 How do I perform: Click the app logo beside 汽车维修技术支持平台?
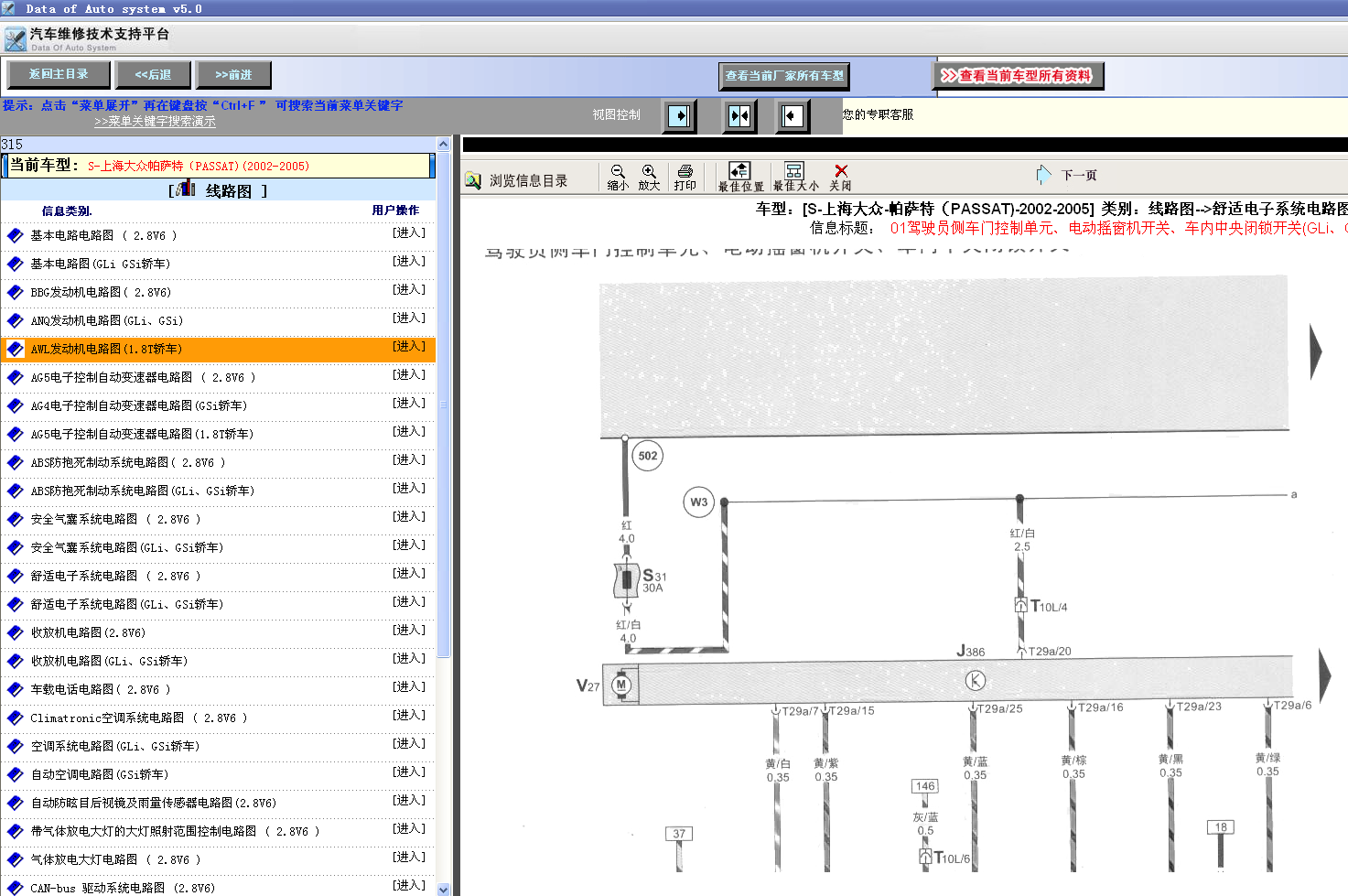pos(16,39)
